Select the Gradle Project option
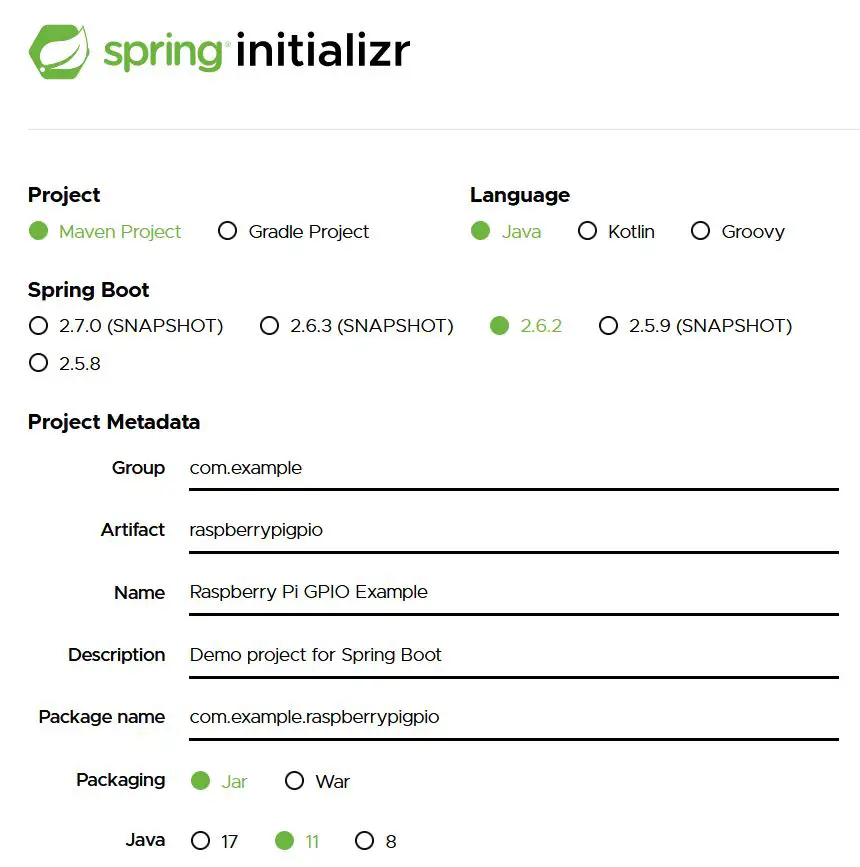 (227, 231)
